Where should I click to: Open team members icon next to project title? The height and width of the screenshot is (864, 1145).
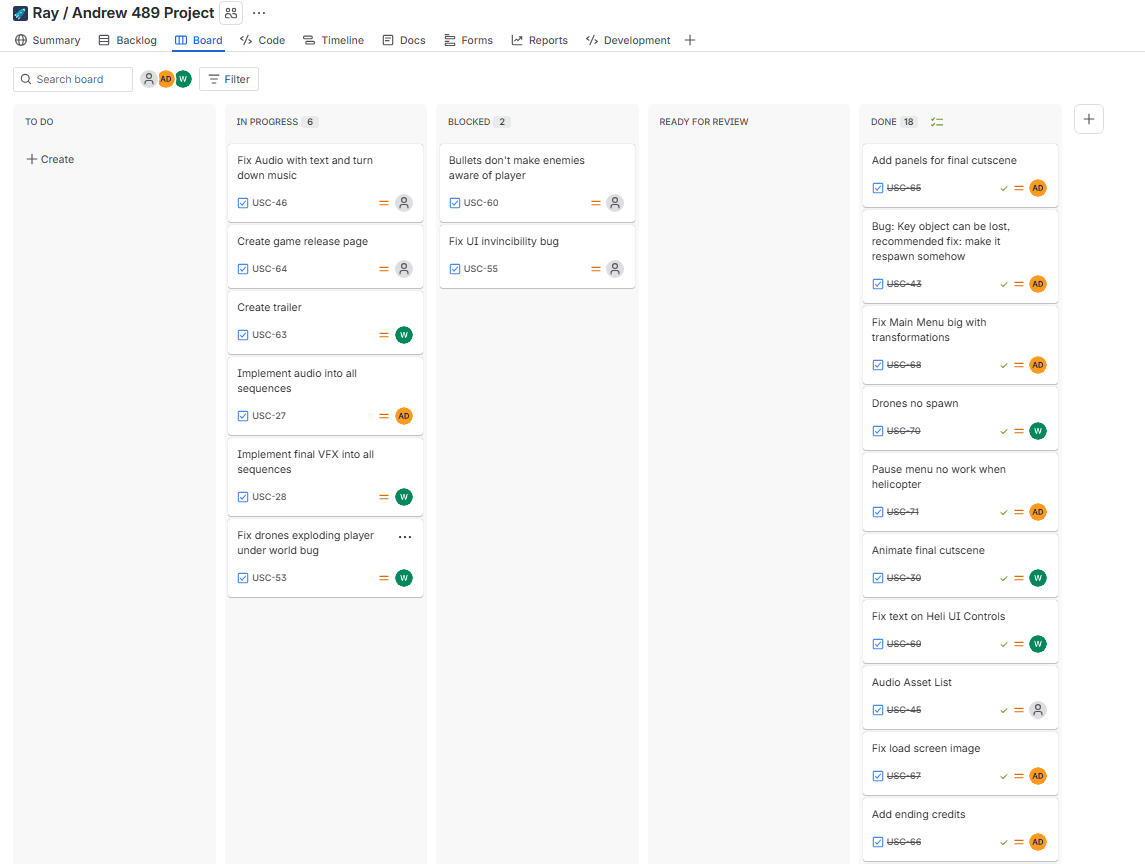(231, 13)
